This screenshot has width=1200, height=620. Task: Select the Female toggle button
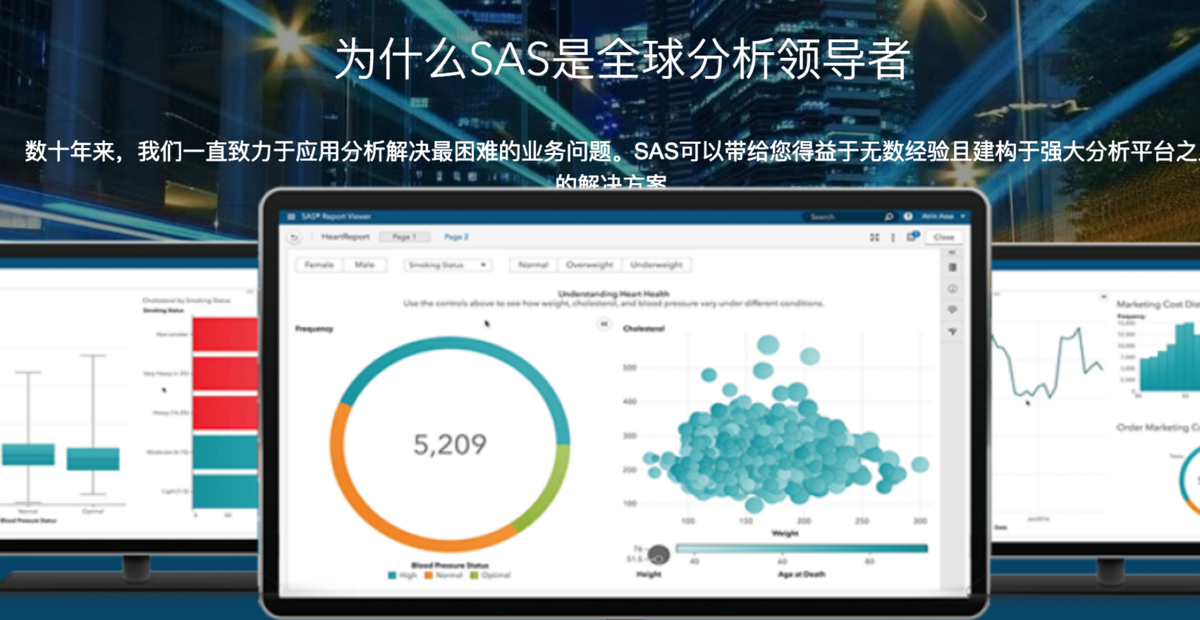318,265
